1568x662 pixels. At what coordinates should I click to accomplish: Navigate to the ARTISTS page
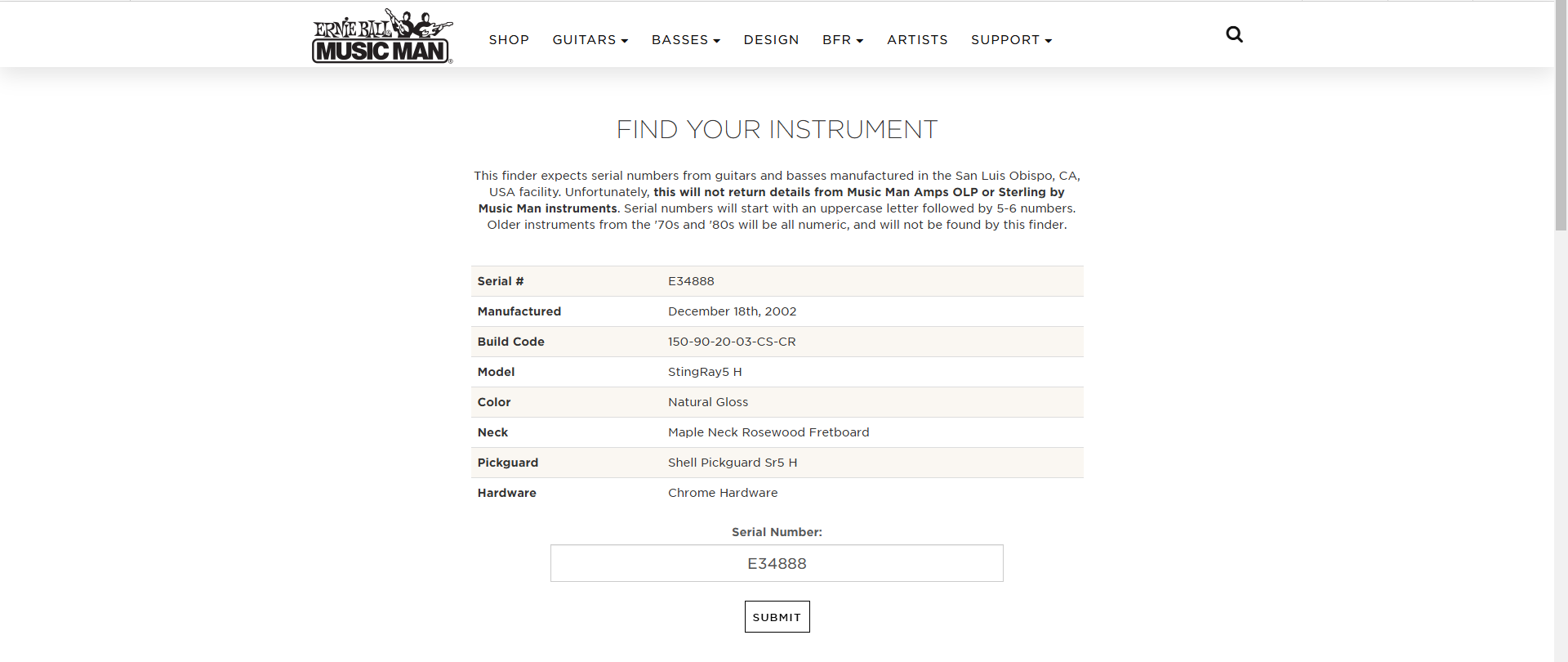point(917,40)
